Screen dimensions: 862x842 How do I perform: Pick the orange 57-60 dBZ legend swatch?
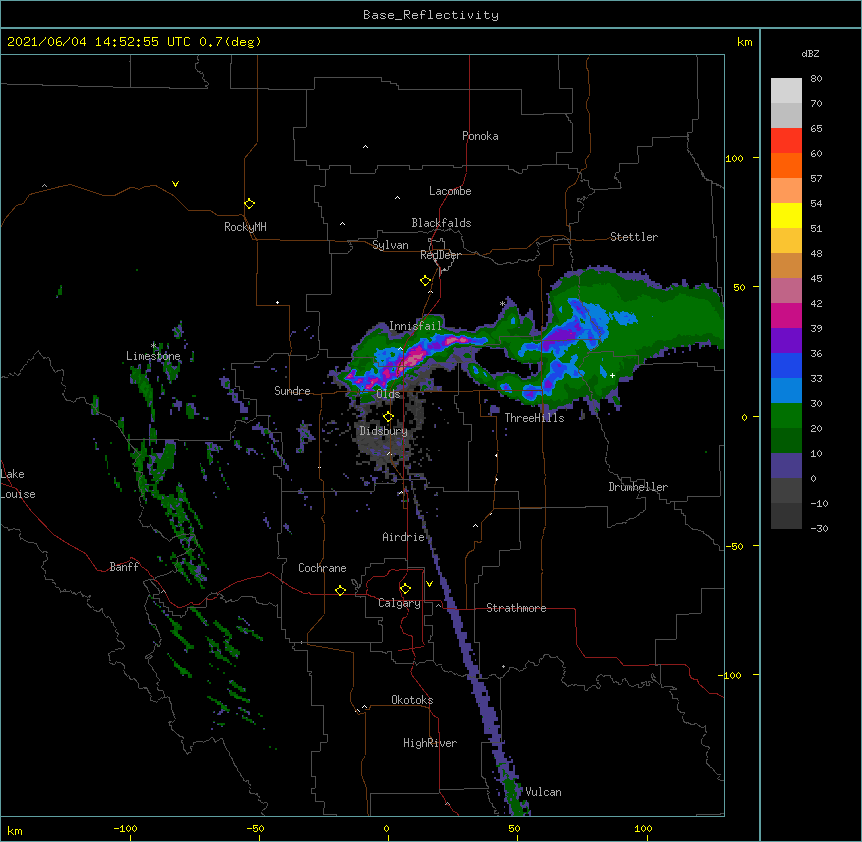pyautogui.click(x=786, y=166)
